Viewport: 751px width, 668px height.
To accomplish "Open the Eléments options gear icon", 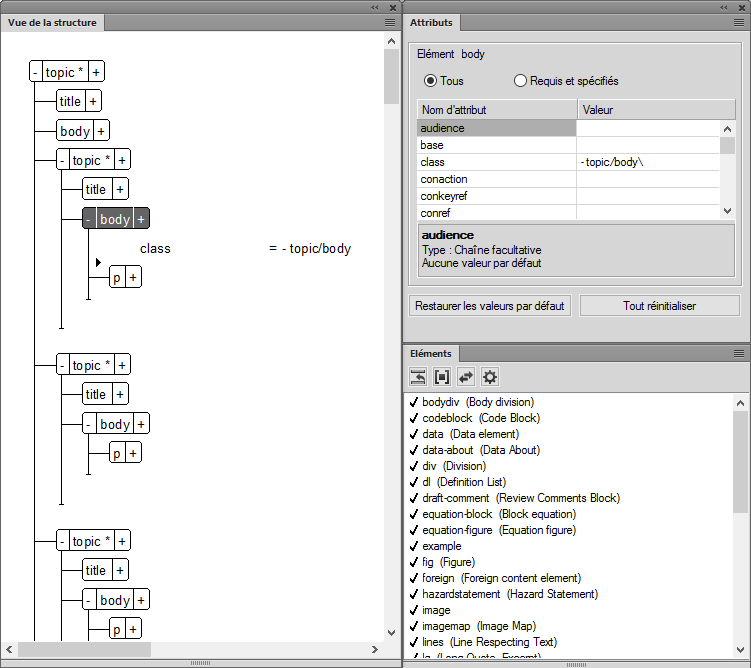I will [490, 377].
